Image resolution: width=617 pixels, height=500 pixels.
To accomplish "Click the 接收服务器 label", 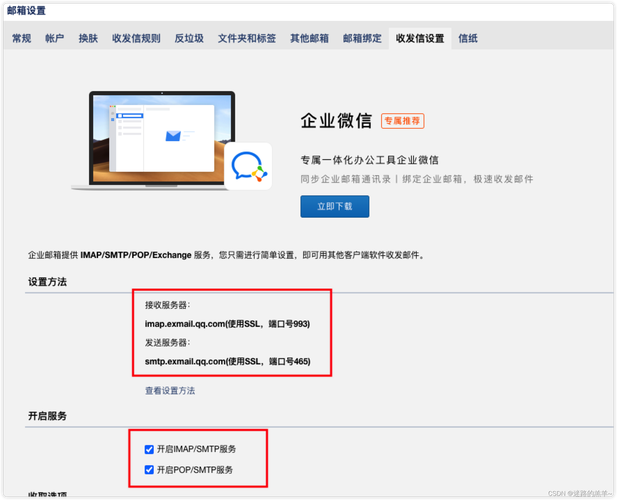I will click(x=167, y=305).
